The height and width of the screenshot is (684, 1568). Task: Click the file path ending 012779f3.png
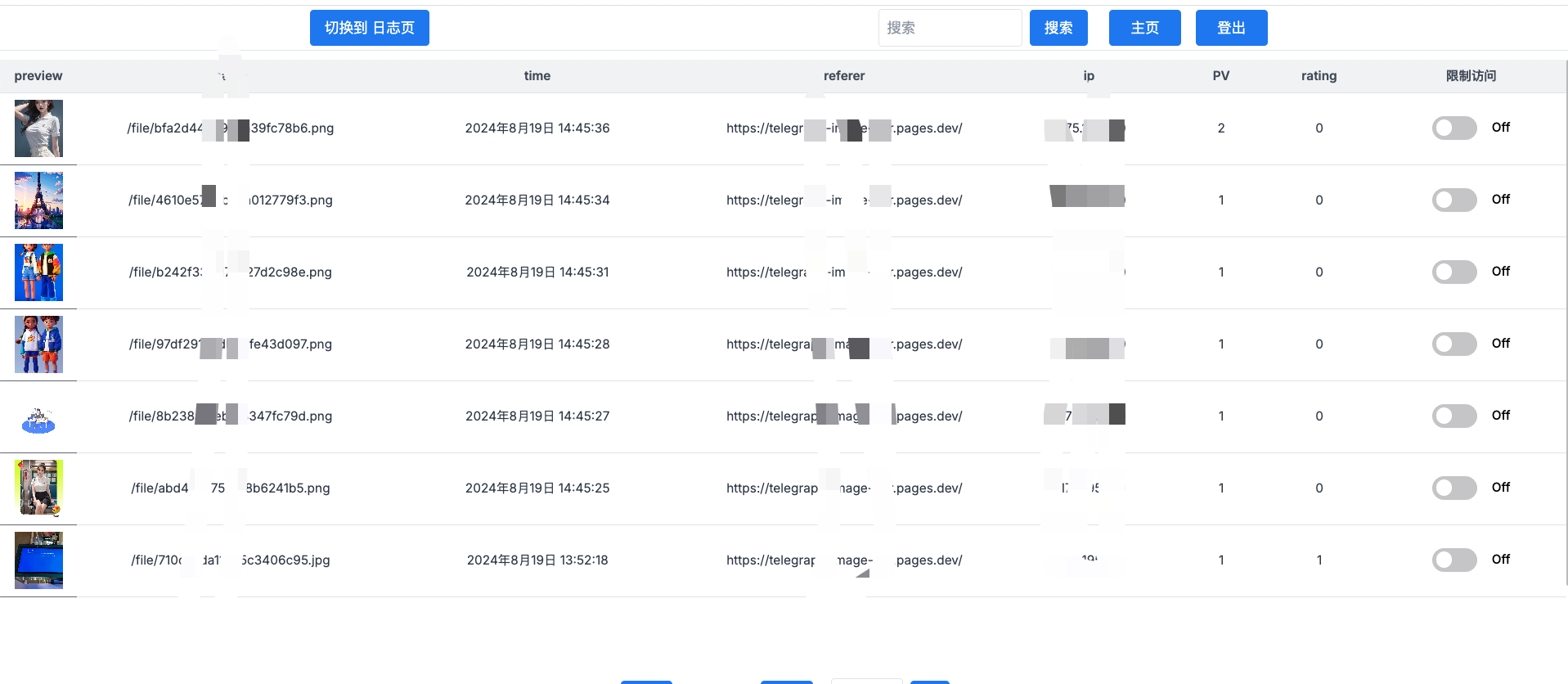click(x=230, y=200)
